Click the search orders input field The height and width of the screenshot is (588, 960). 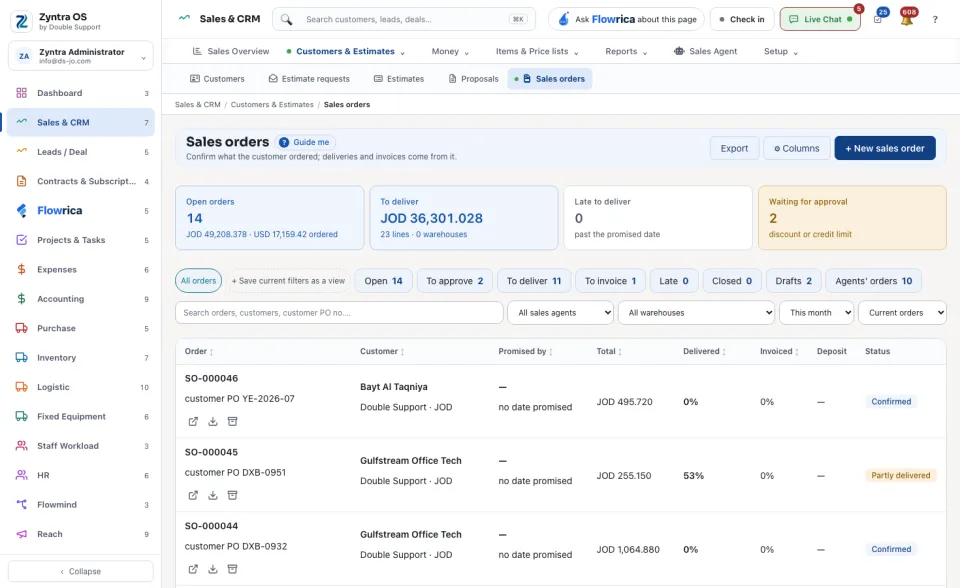(339, 312)
